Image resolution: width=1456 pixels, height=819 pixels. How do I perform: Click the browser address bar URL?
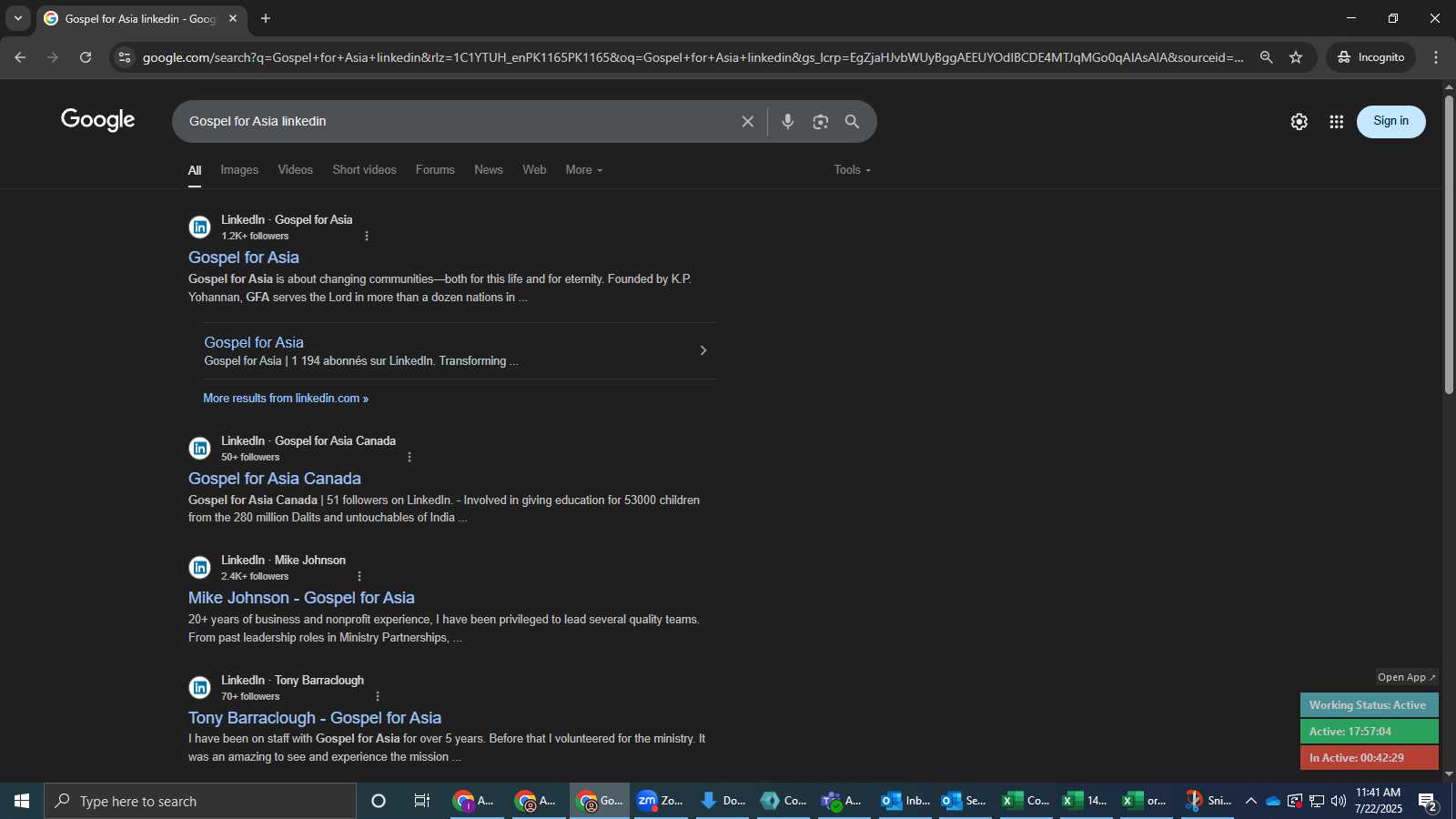tap(692, 57)
